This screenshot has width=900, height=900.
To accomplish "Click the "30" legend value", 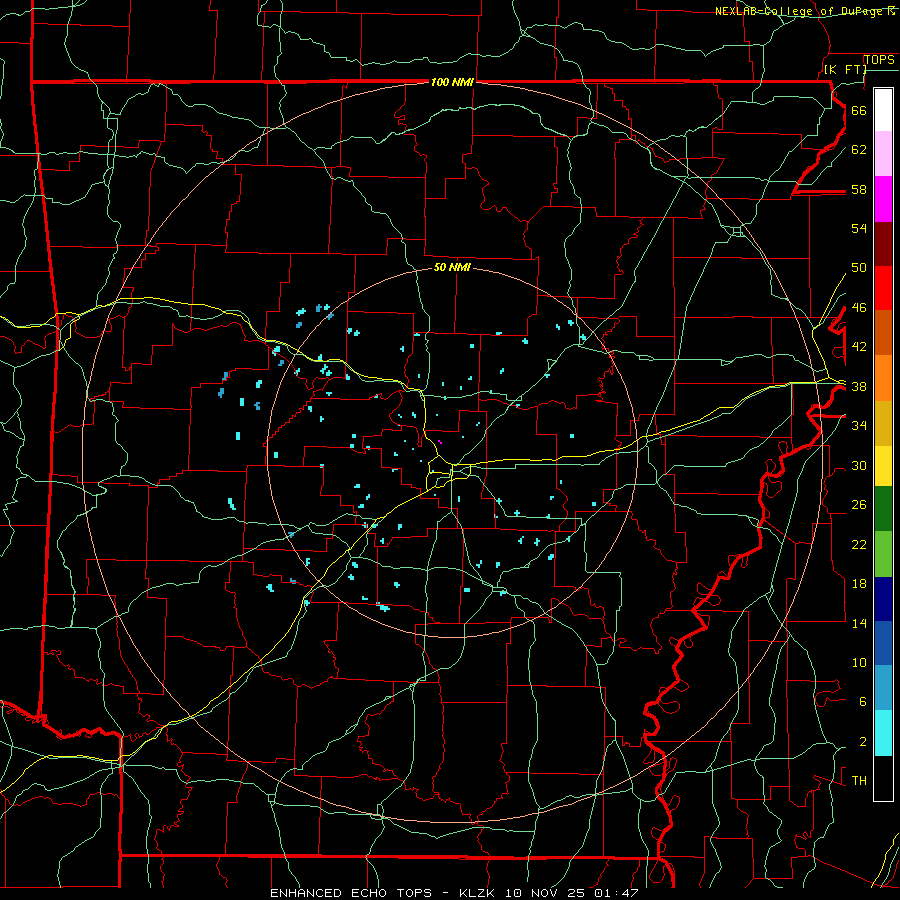I will click(859, 465).
